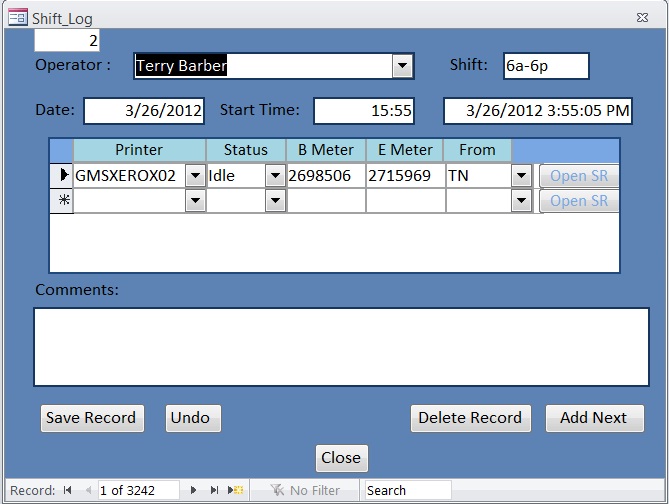
Task: Click the Shift field 6a-6p
Action: point(546,66)
